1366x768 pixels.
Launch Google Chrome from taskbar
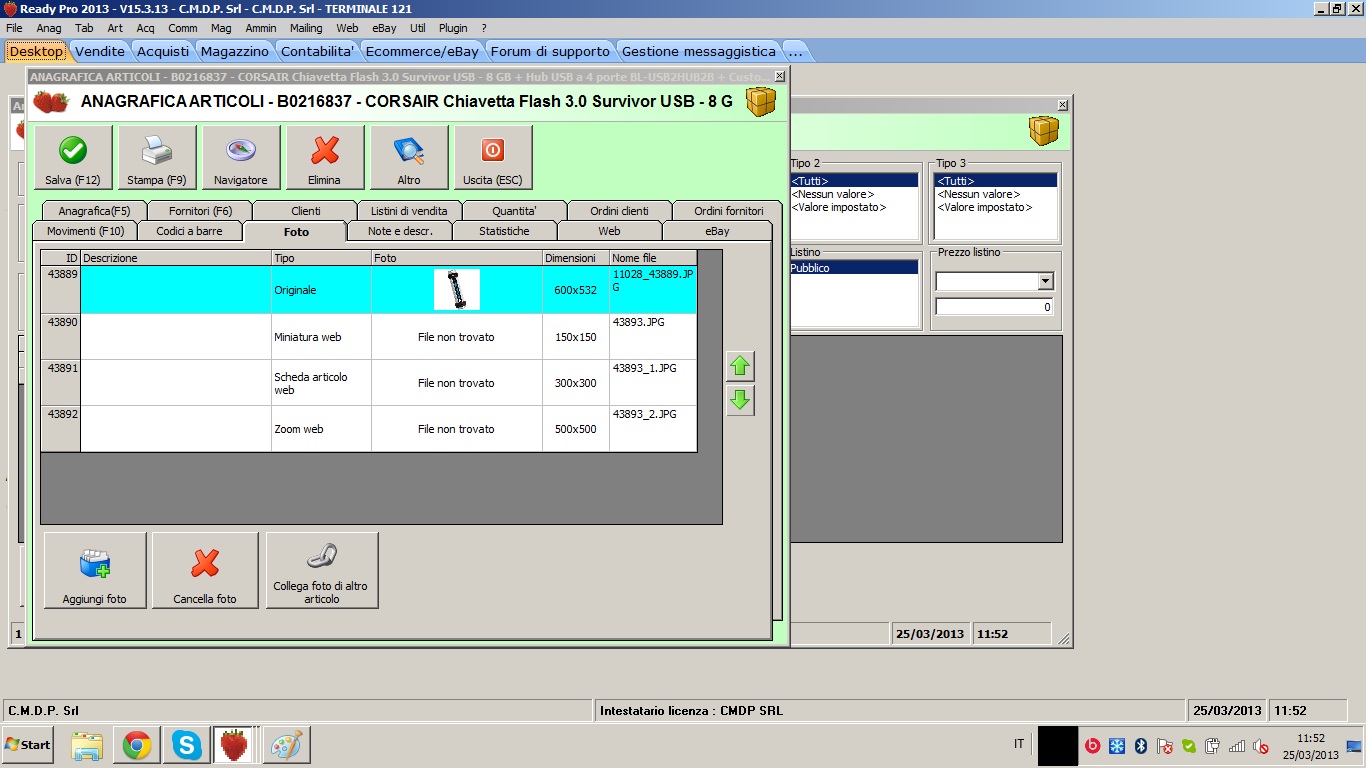point(137,745)
